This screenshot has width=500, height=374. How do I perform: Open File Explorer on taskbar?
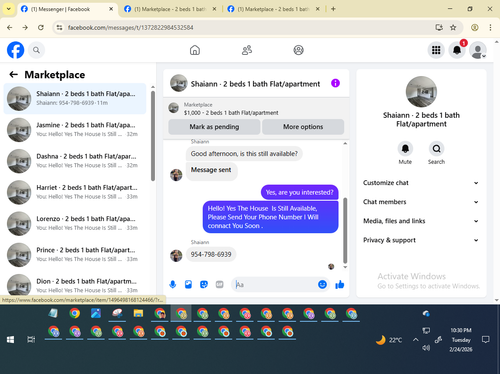(138, 313)
